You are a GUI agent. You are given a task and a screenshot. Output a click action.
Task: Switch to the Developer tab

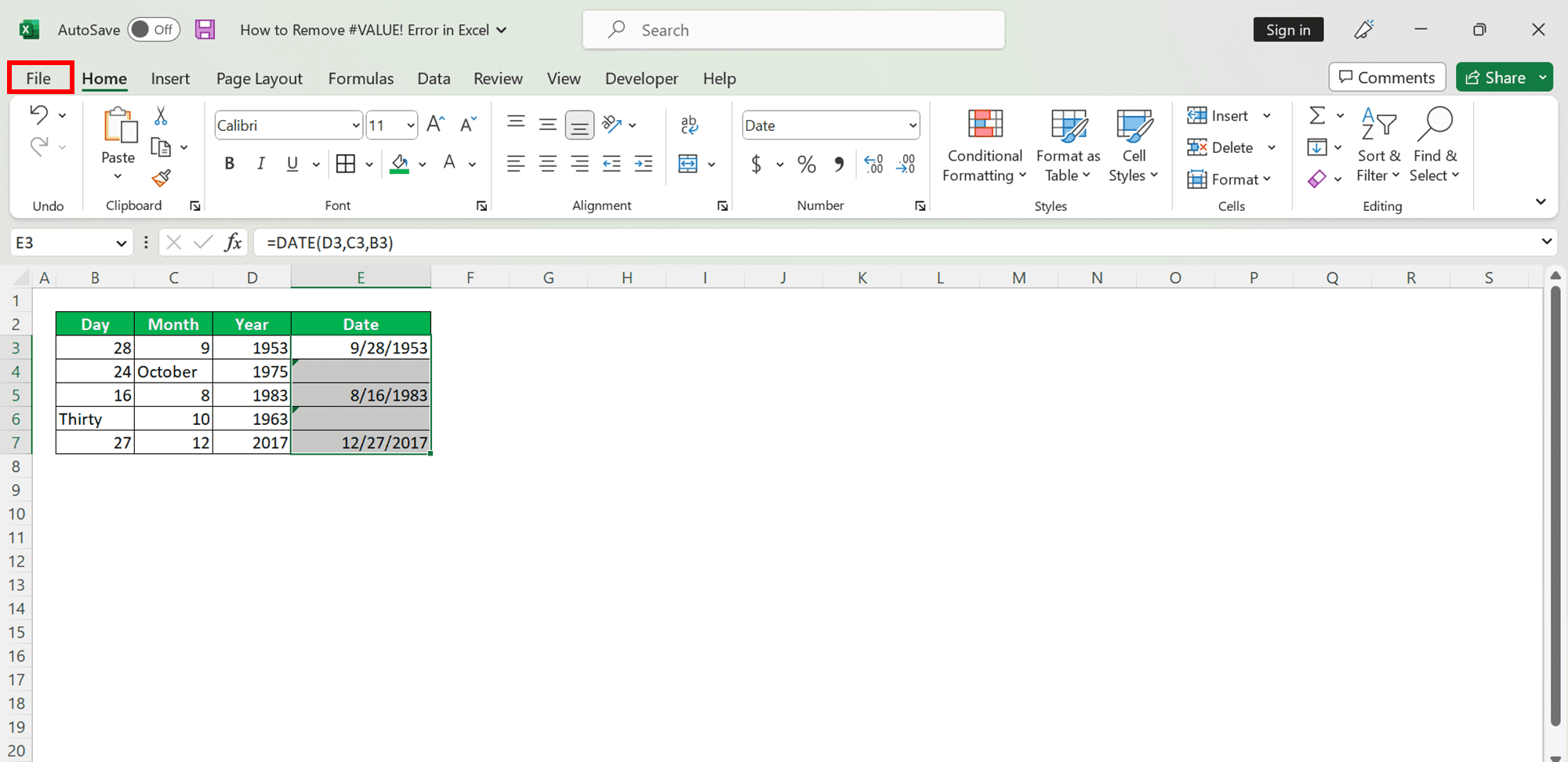[641, 78]
